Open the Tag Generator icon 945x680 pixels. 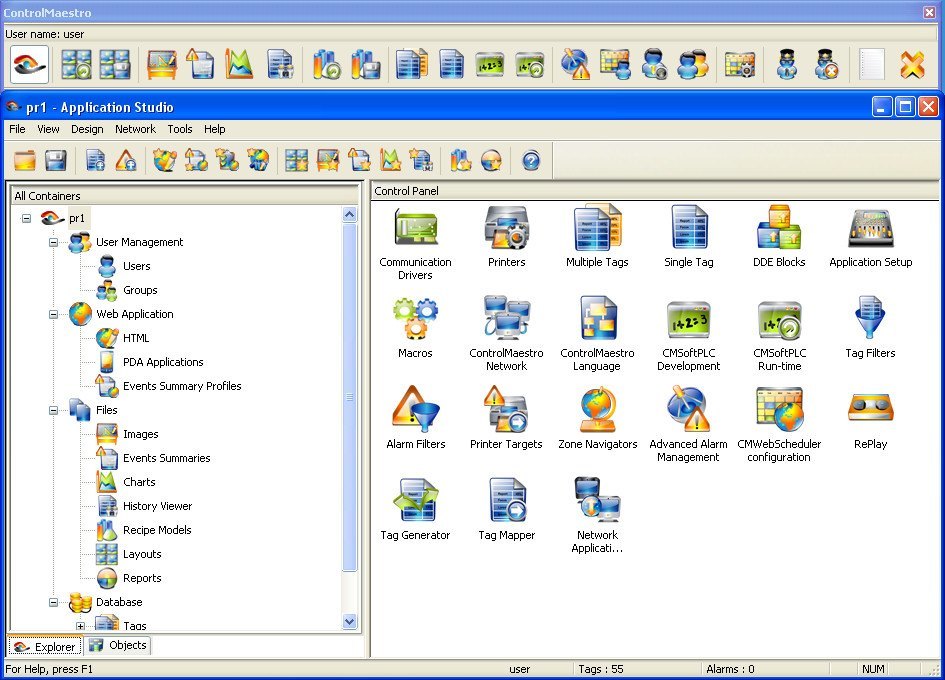(x=415, y=502)
